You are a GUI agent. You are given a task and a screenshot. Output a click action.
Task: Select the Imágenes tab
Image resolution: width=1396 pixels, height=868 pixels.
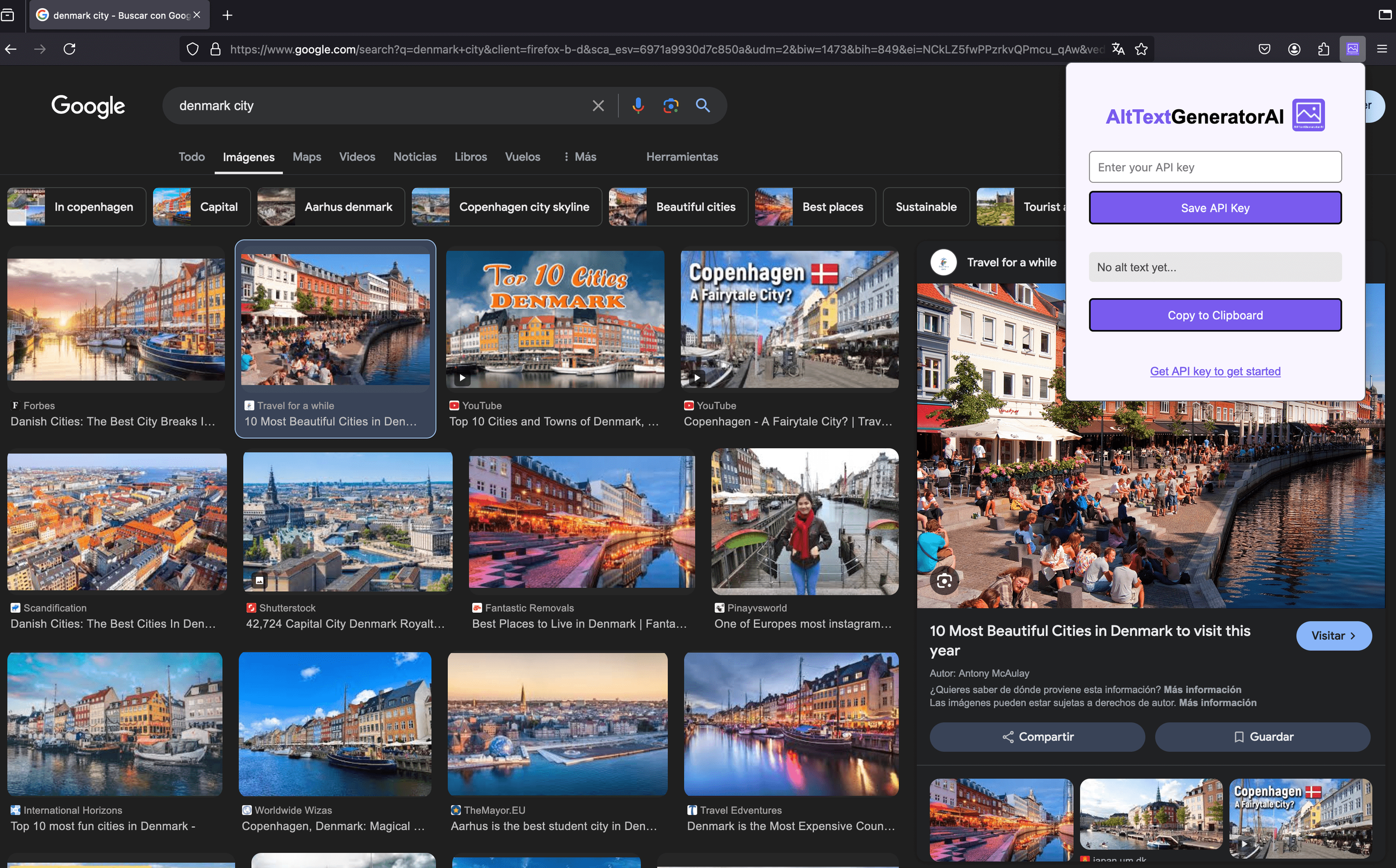(248, 157)
